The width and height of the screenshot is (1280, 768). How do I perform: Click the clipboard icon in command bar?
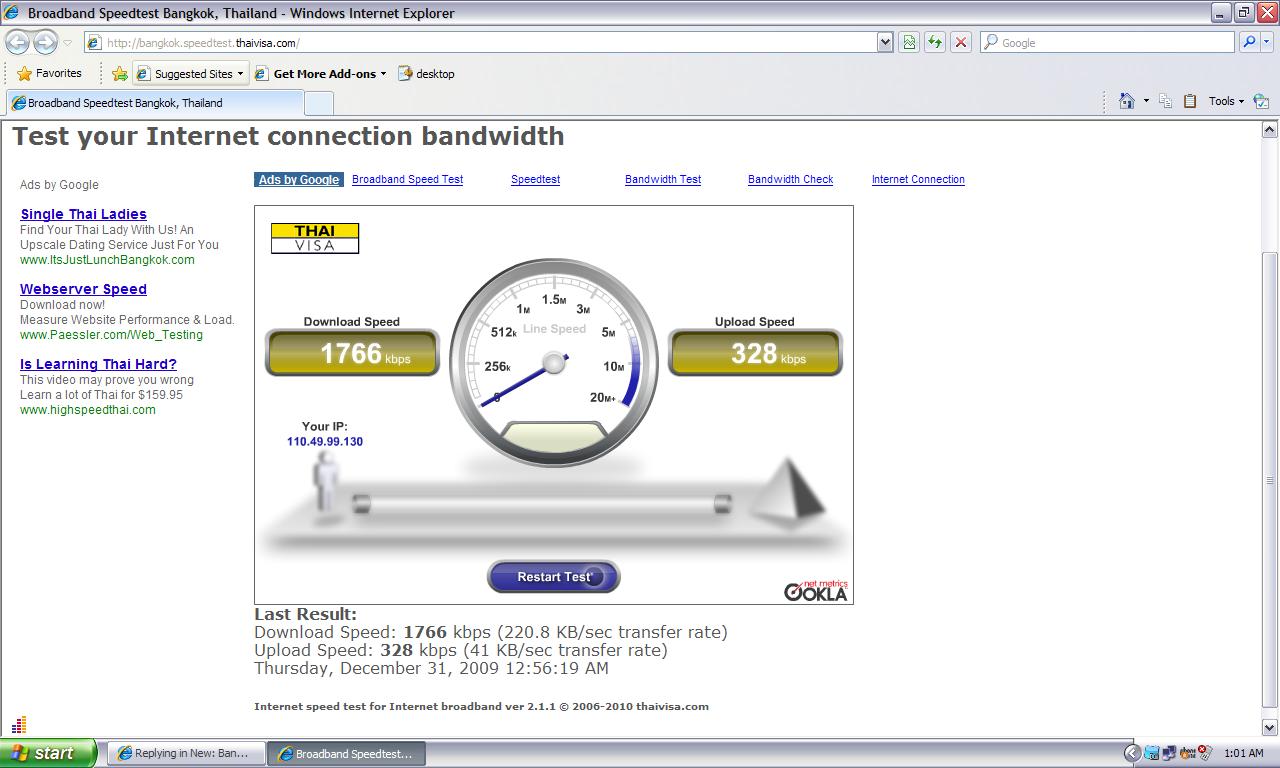(1190, 100)
